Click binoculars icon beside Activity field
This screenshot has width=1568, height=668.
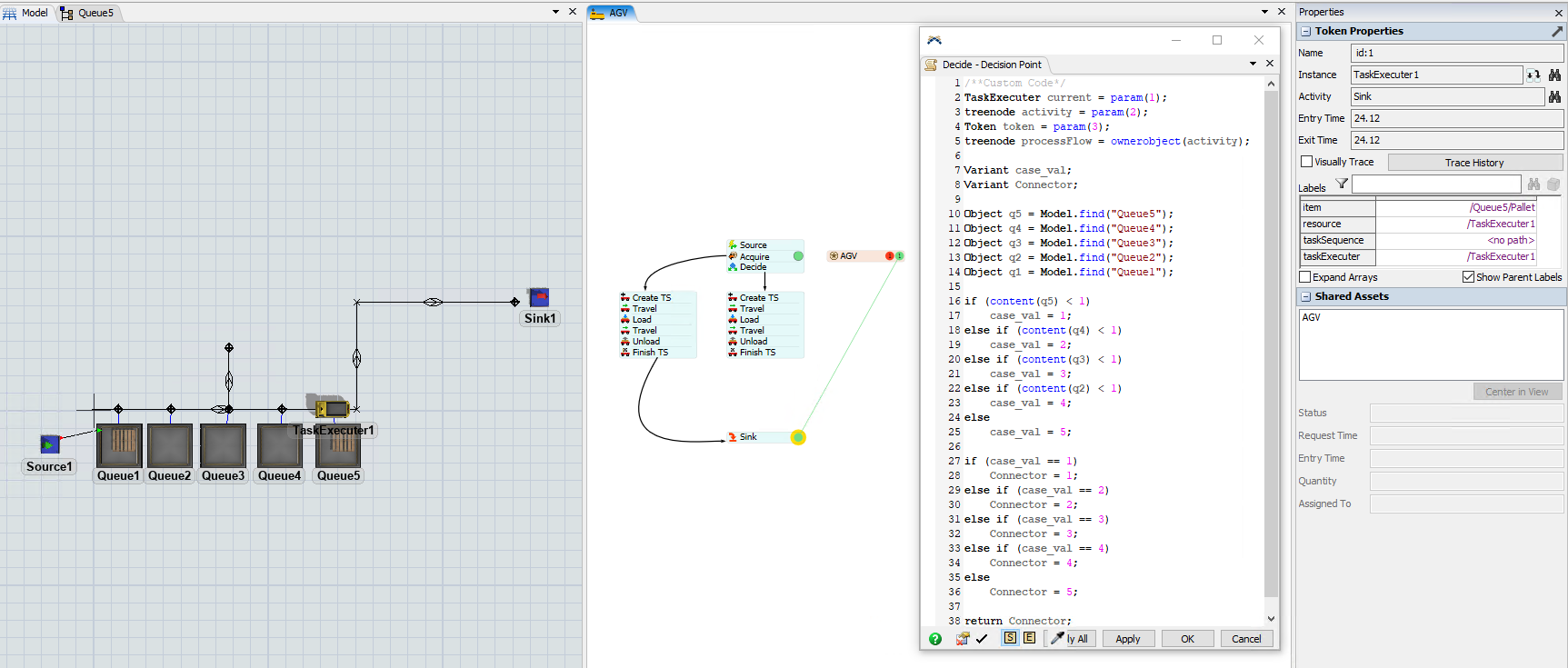pos(1554,96)
